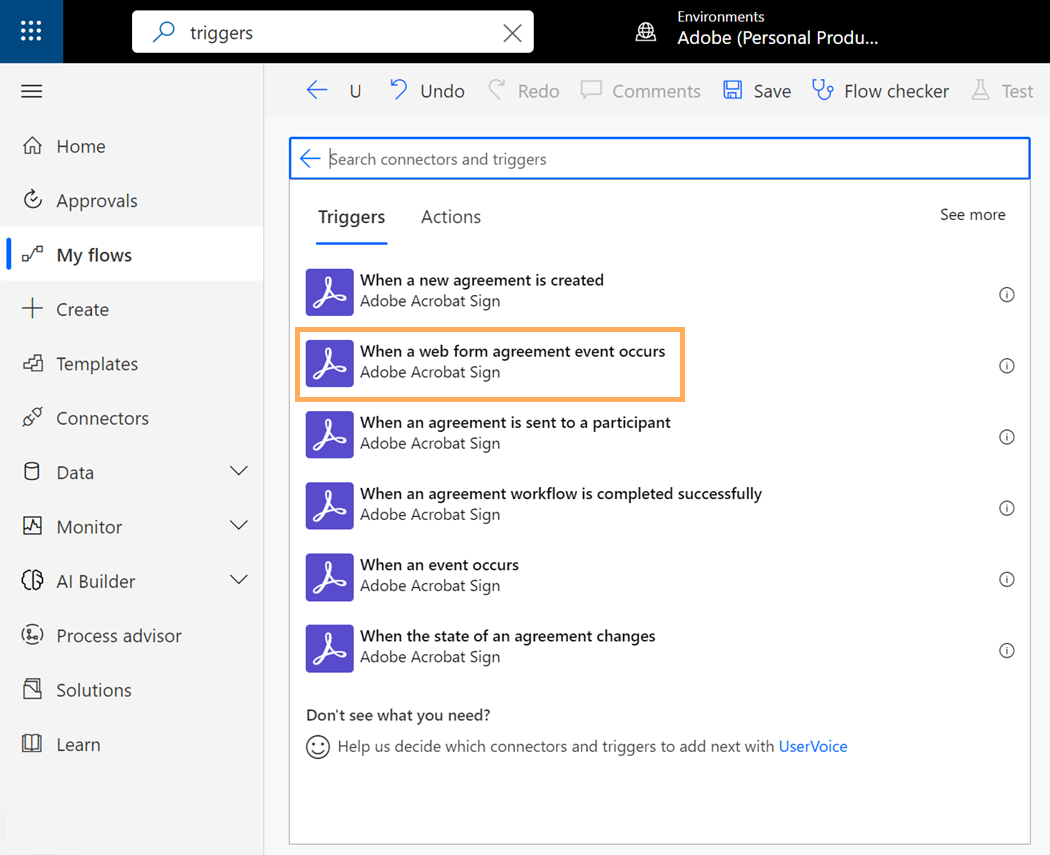Save the flow
The width and height of the screenshot is (1050, 855).
pos(757,91)
